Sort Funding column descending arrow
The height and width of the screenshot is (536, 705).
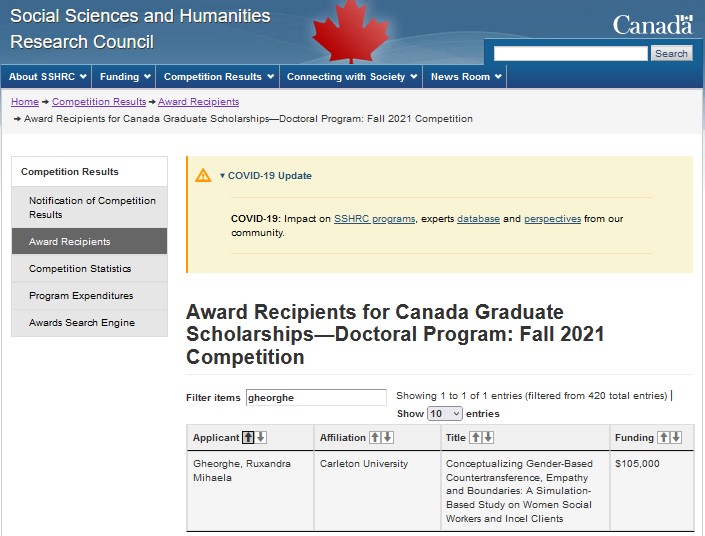[676, 438]
